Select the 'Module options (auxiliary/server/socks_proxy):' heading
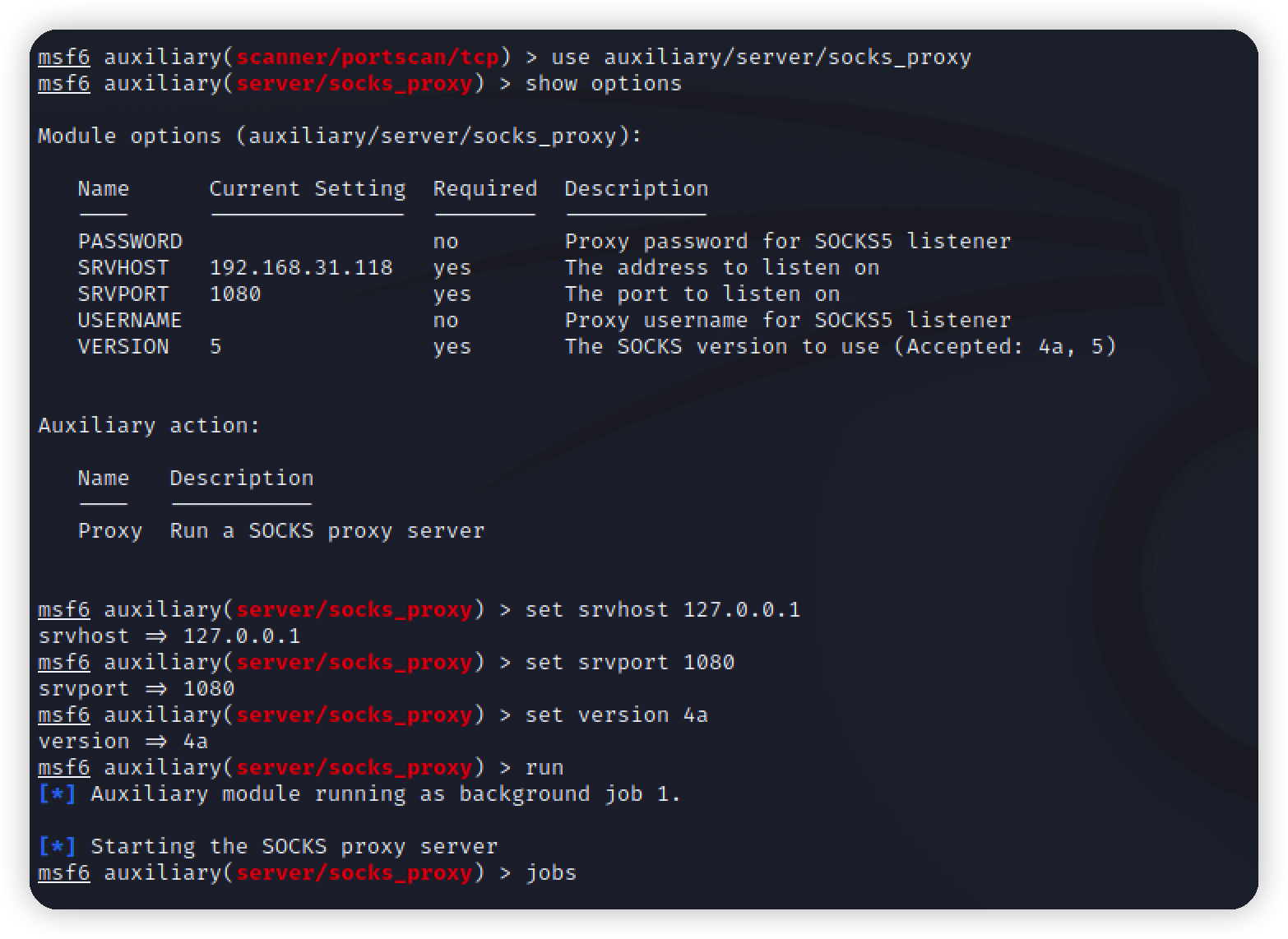1288x939 pixels. [340, 136]
